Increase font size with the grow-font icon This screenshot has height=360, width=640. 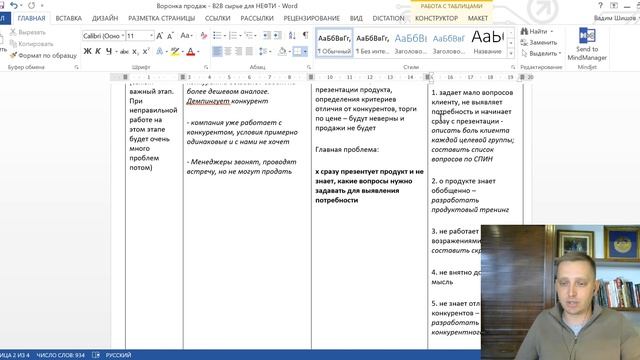pyautogui.click(x=160, y=36)
